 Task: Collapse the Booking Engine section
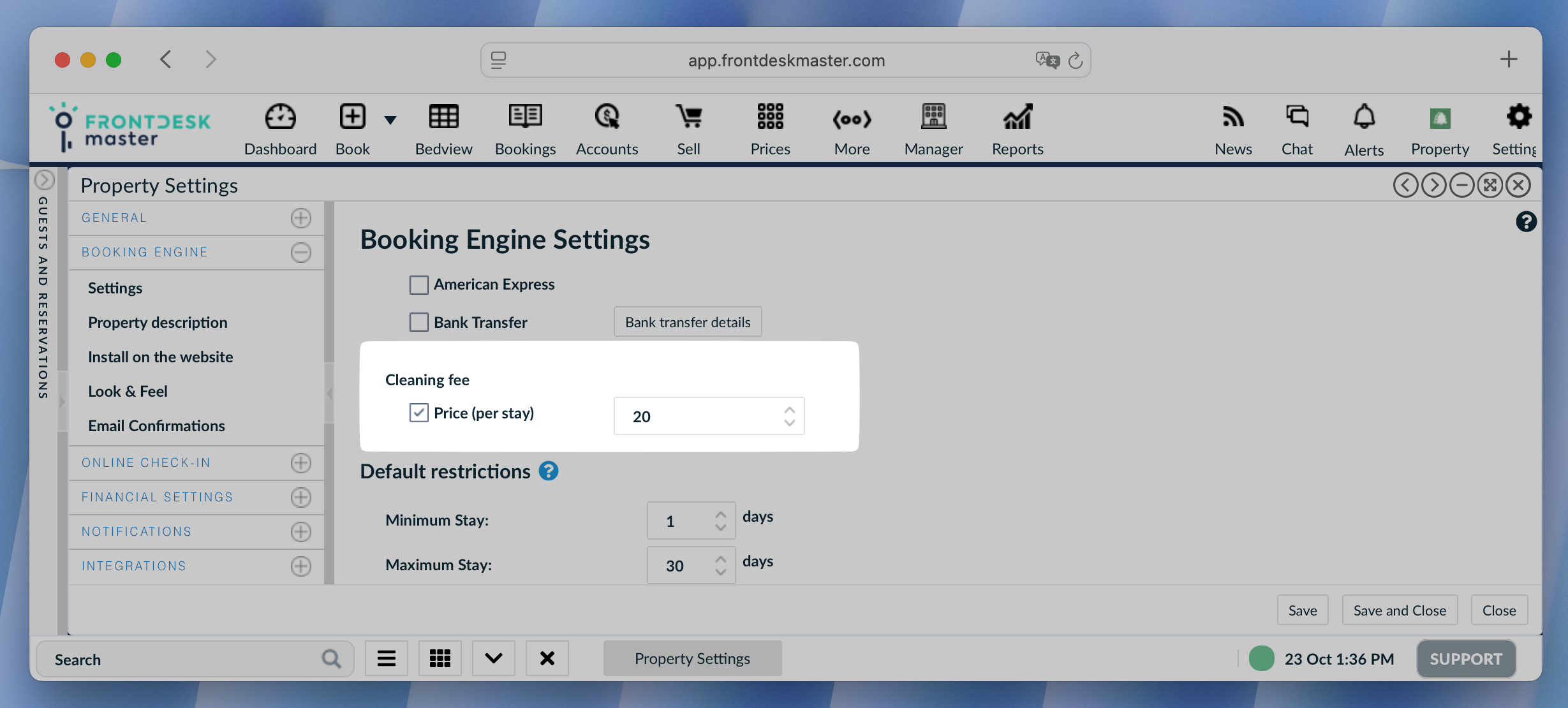click(301, 253)
